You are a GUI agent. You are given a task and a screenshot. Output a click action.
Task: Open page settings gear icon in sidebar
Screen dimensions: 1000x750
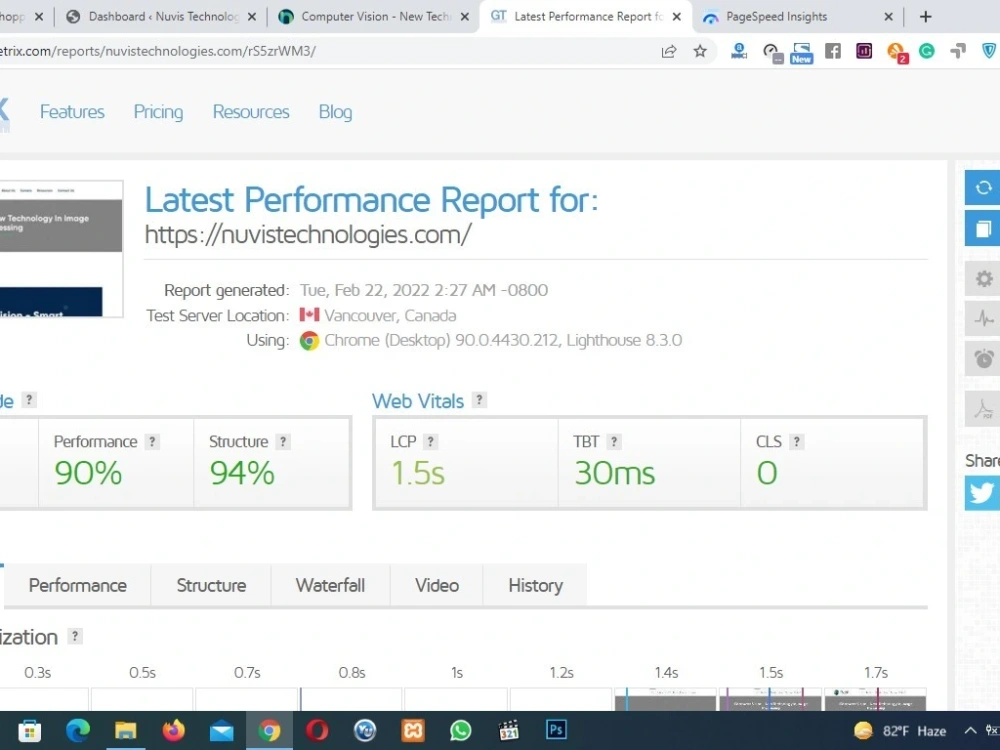click(x=983, y=279)
